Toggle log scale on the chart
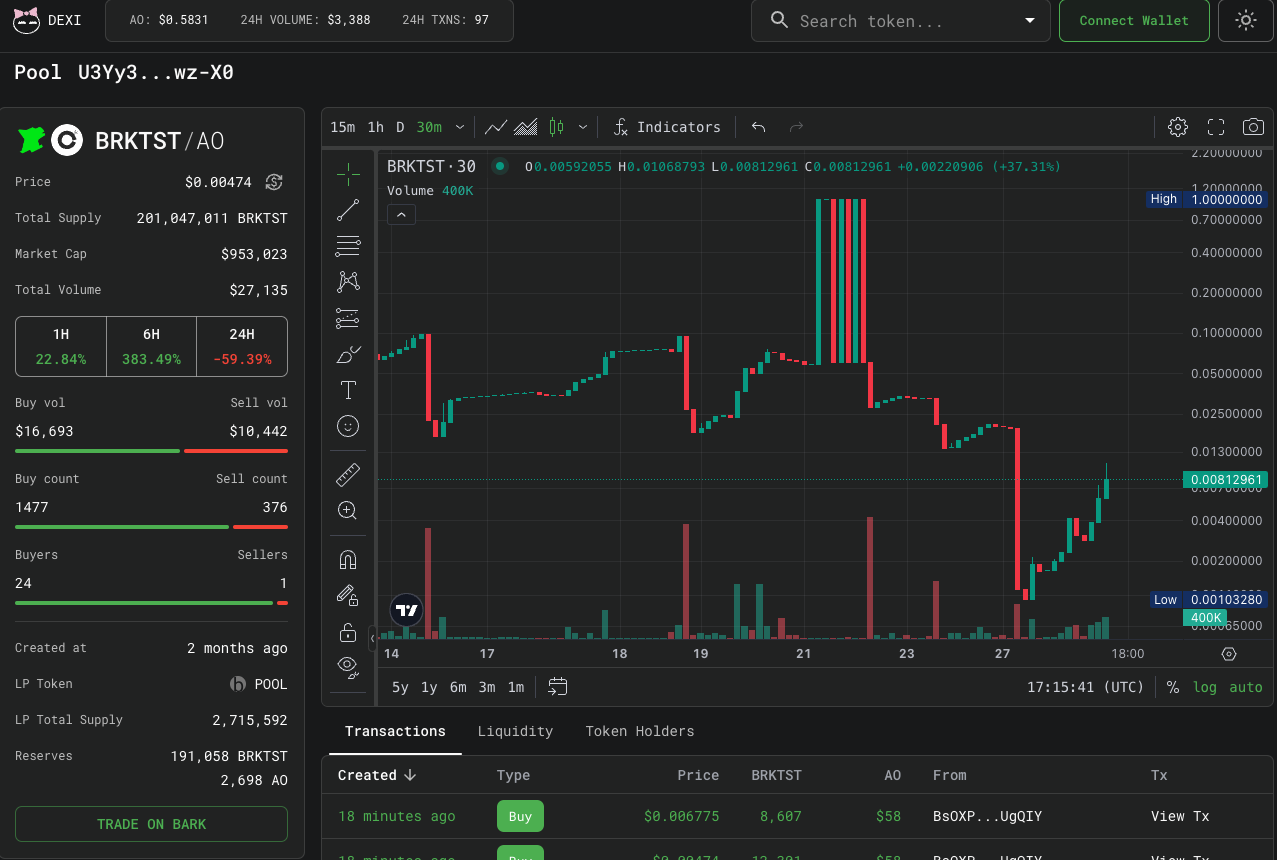 click(x=1205, y=687)
